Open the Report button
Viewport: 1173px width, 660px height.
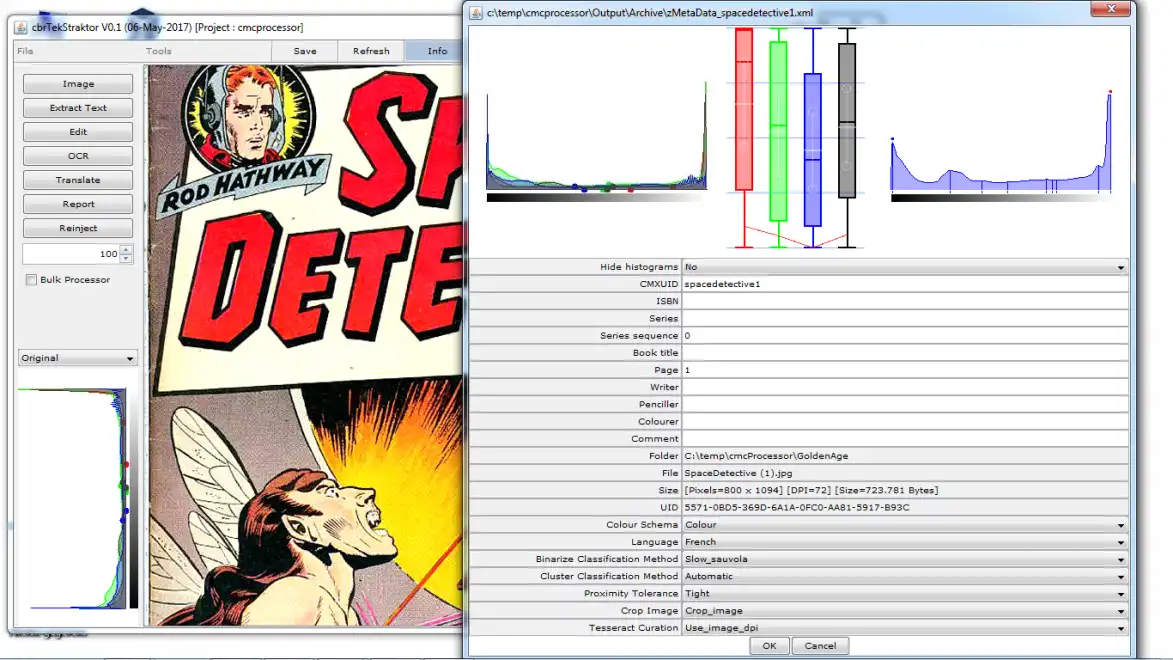click(78, 204)
